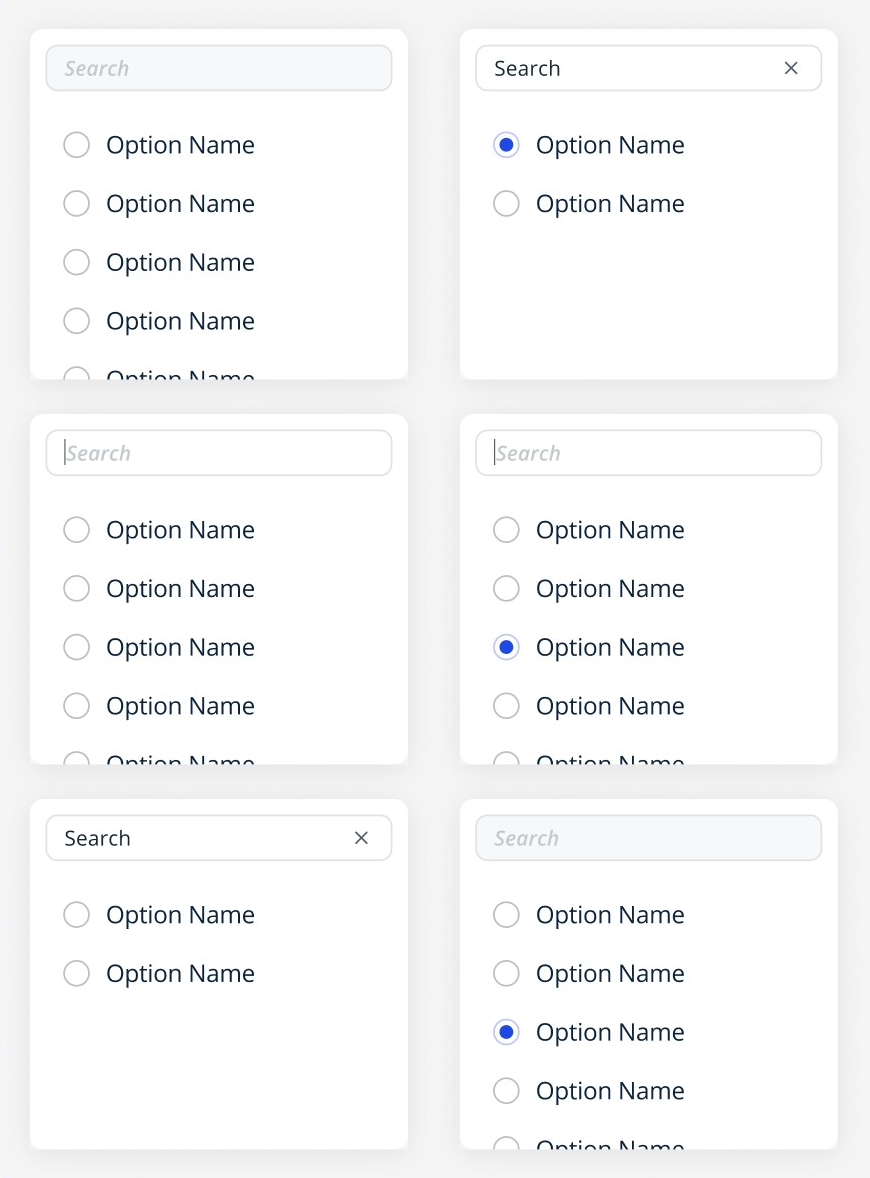Click the greyed search field in top-left panel

click(219, 68)
